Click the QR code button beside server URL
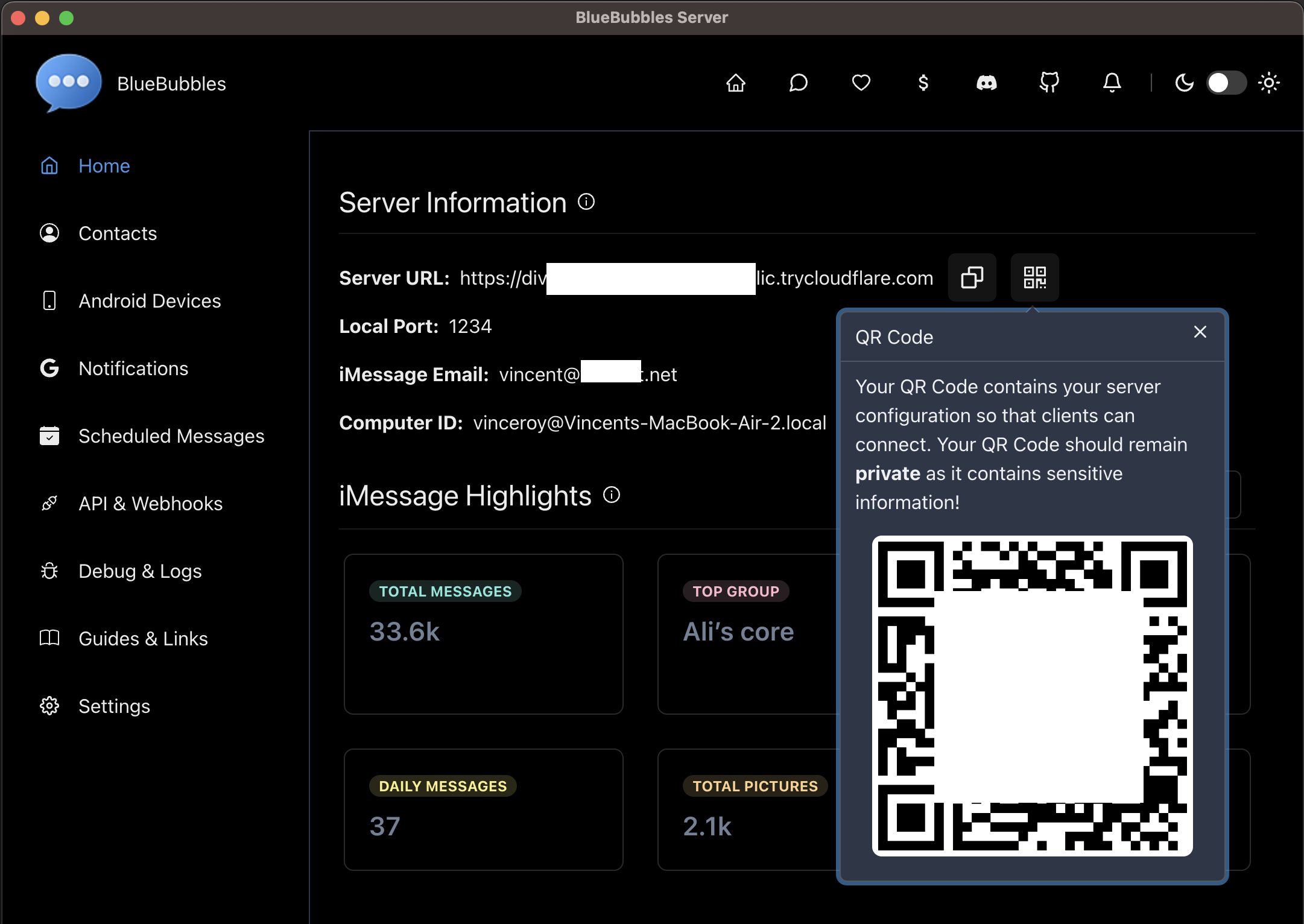Screen dimensions: 1304x924 [x=1034, y=277]
